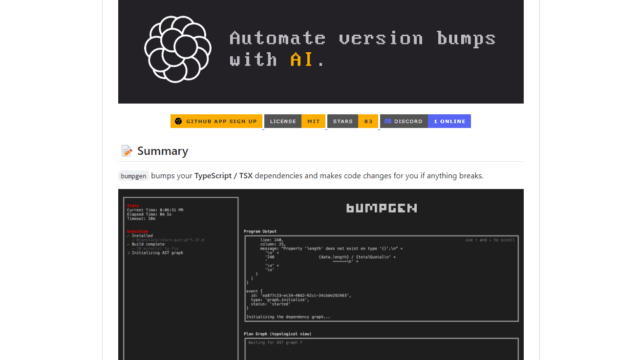Click the Summary heading
The width and height of the screenshot is (640, 360).
pos(162,151)
